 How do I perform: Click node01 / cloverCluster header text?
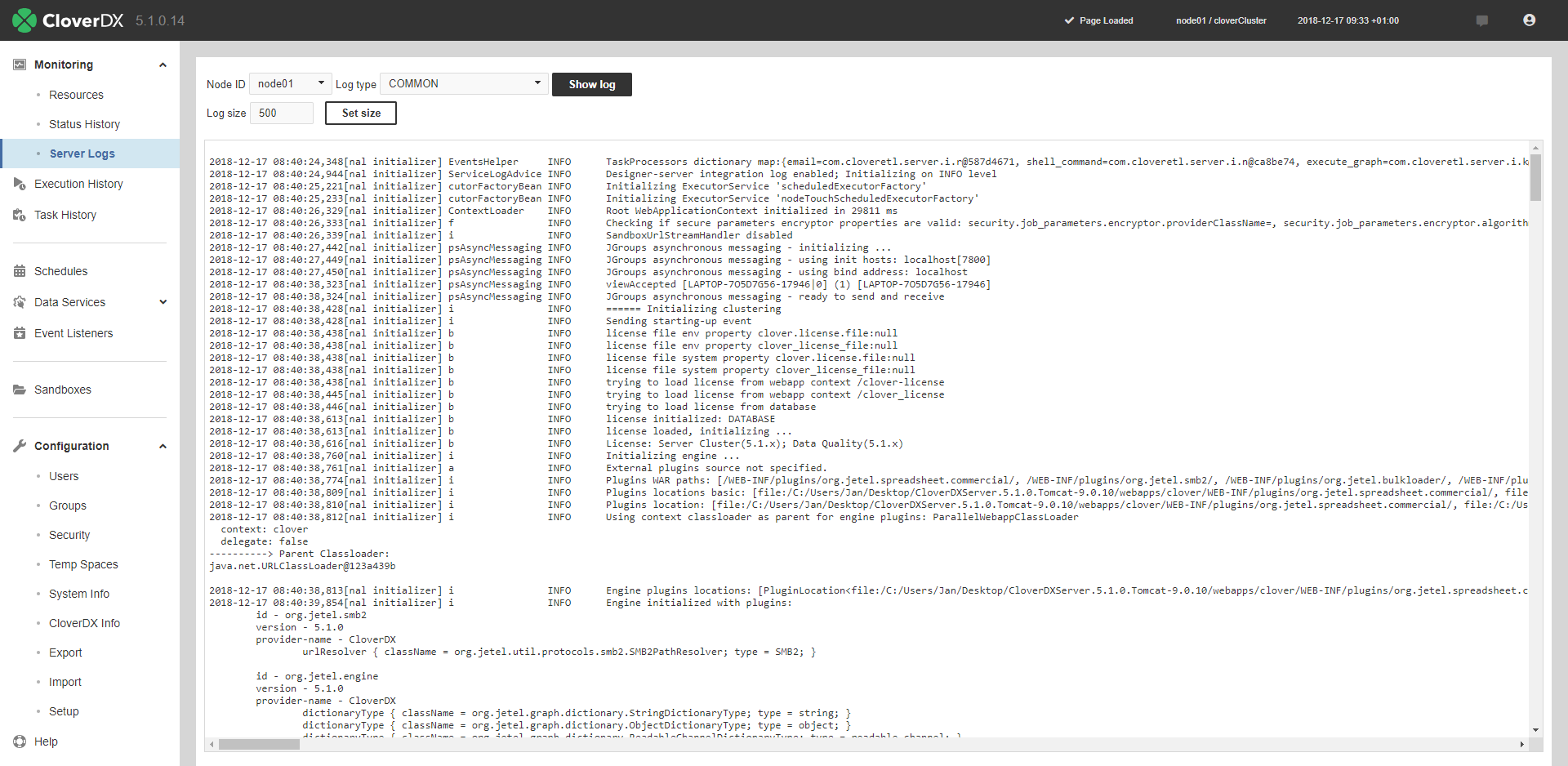[1221, 20]
